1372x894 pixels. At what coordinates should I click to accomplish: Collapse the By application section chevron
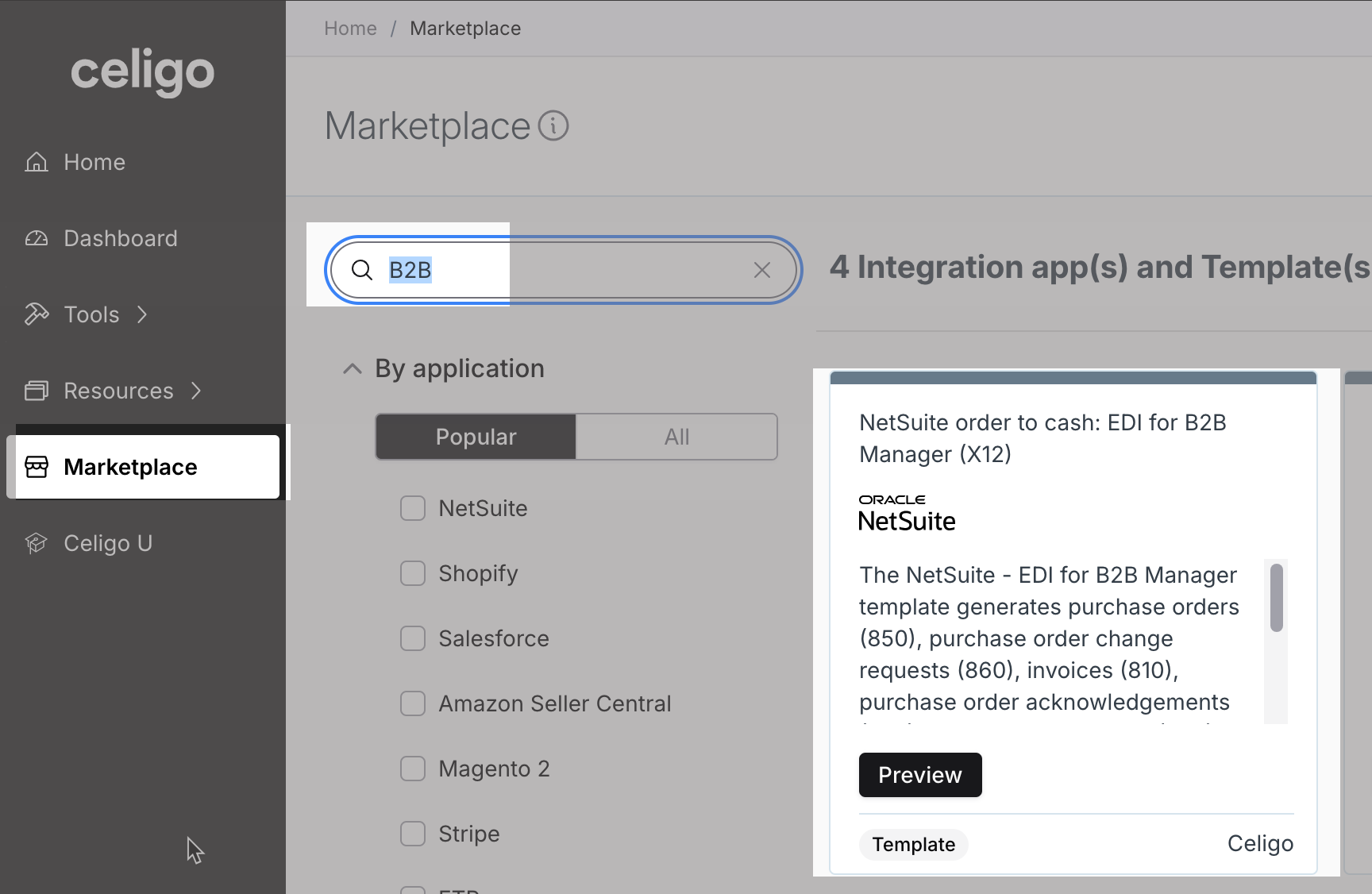pyautogui.click(x=353, y=368)
